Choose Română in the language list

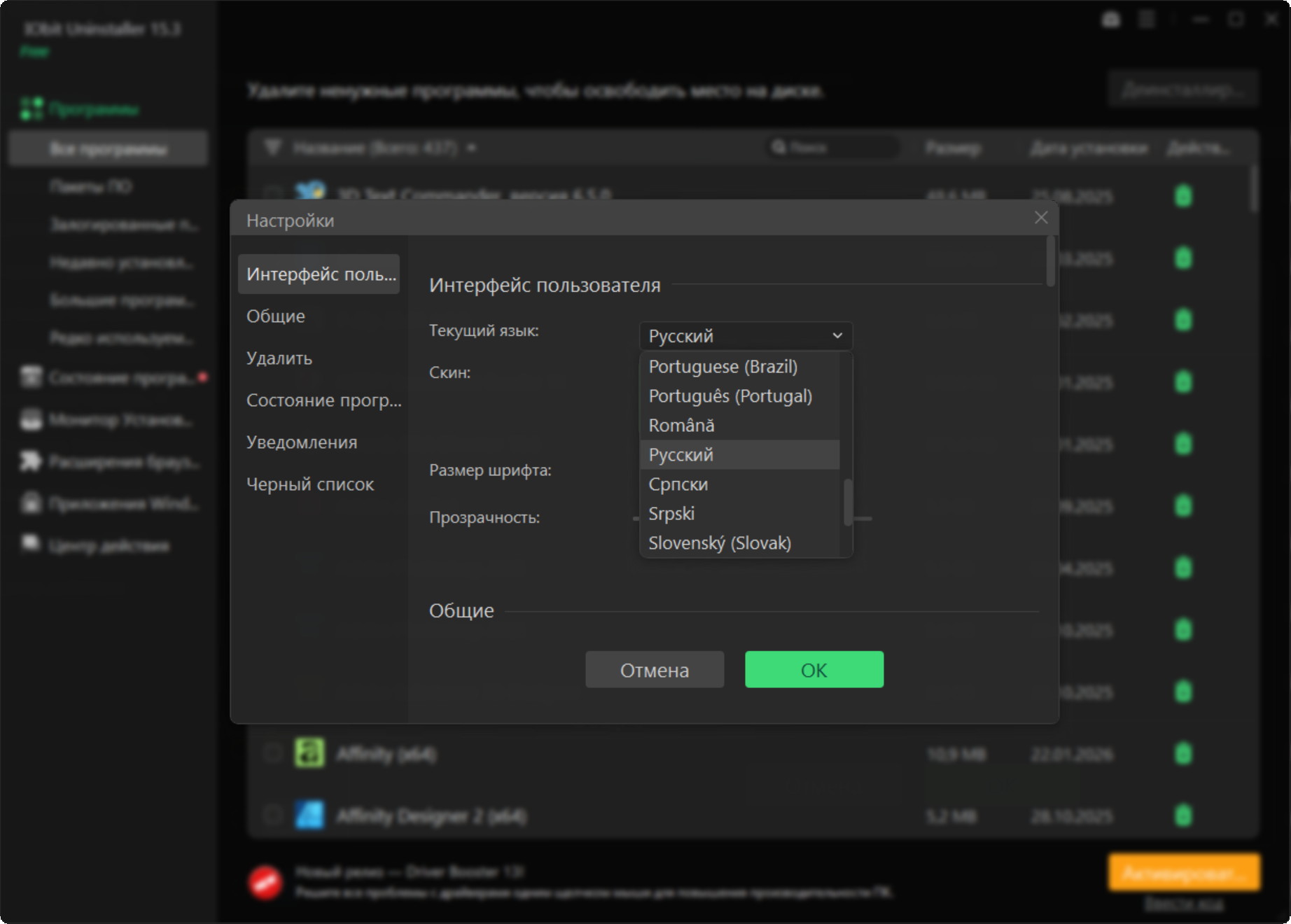[x=681, y=426]
